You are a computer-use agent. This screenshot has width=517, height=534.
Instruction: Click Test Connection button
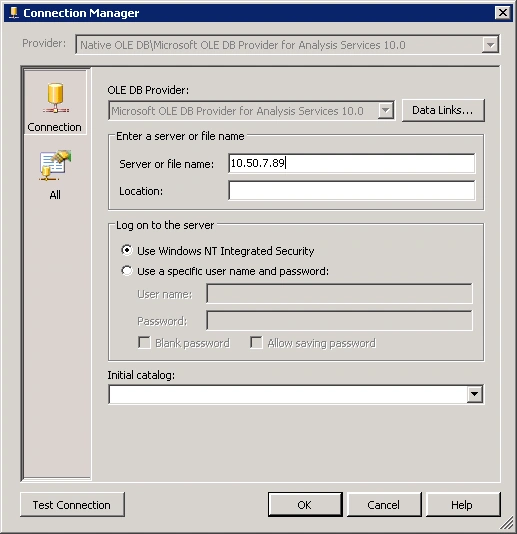pyautogui.click(x=72, y=504)
